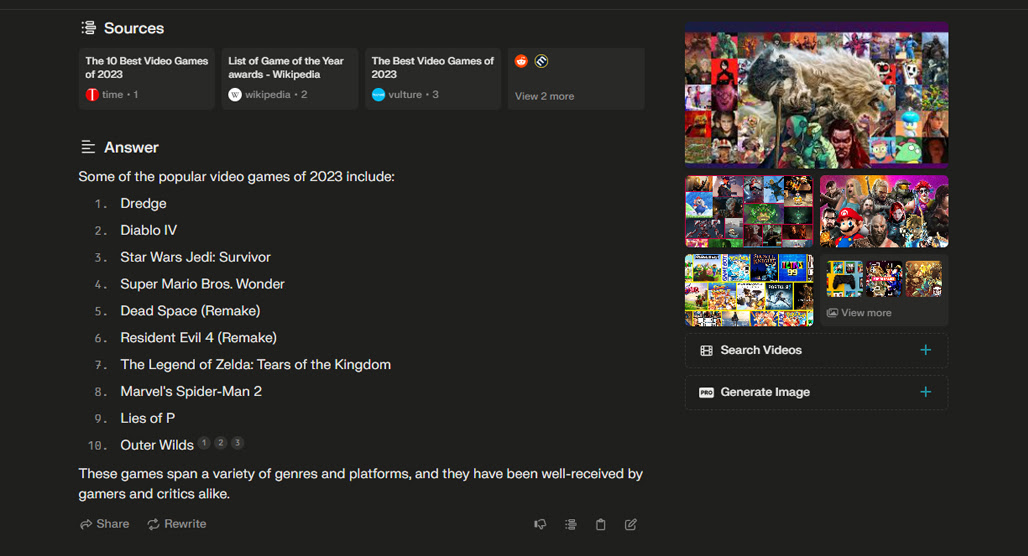Click the view sources list icon below the answer
1028x556 pixels.
coord(570,524)
